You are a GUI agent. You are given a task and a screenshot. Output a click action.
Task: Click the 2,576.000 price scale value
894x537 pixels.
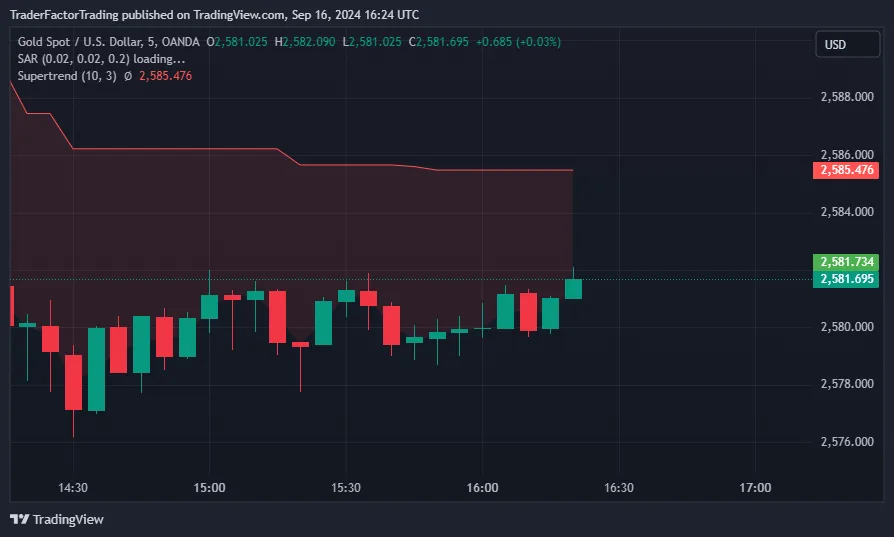coord(847,442)
